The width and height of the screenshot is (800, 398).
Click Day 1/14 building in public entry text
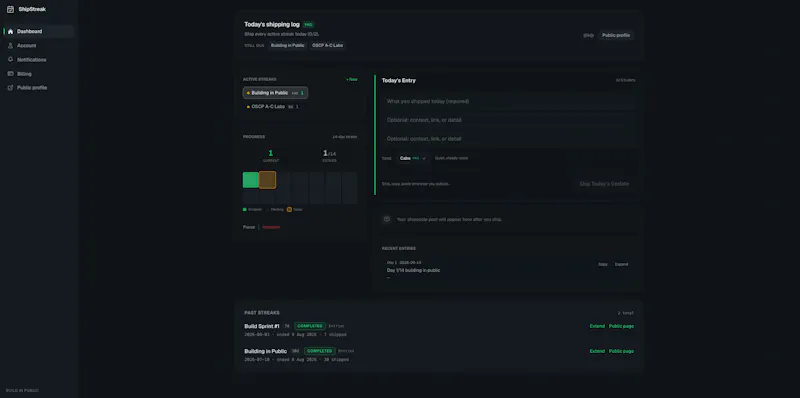(x=413, y=270)
